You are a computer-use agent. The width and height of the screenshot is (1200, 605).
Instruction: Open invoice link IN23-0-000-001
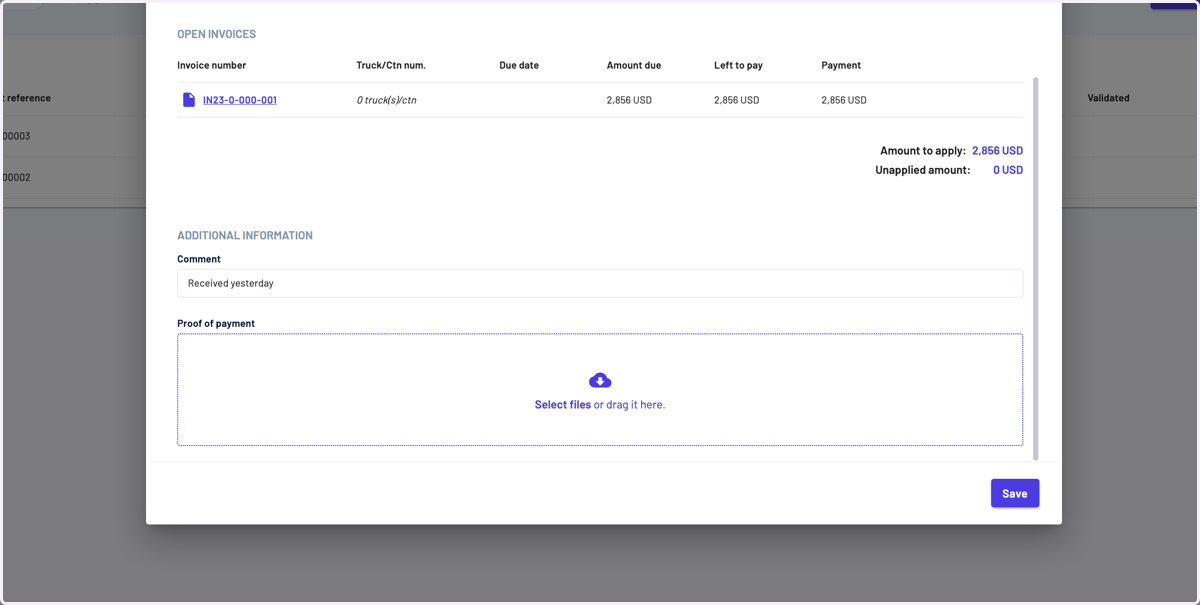(x=240, y=100)
